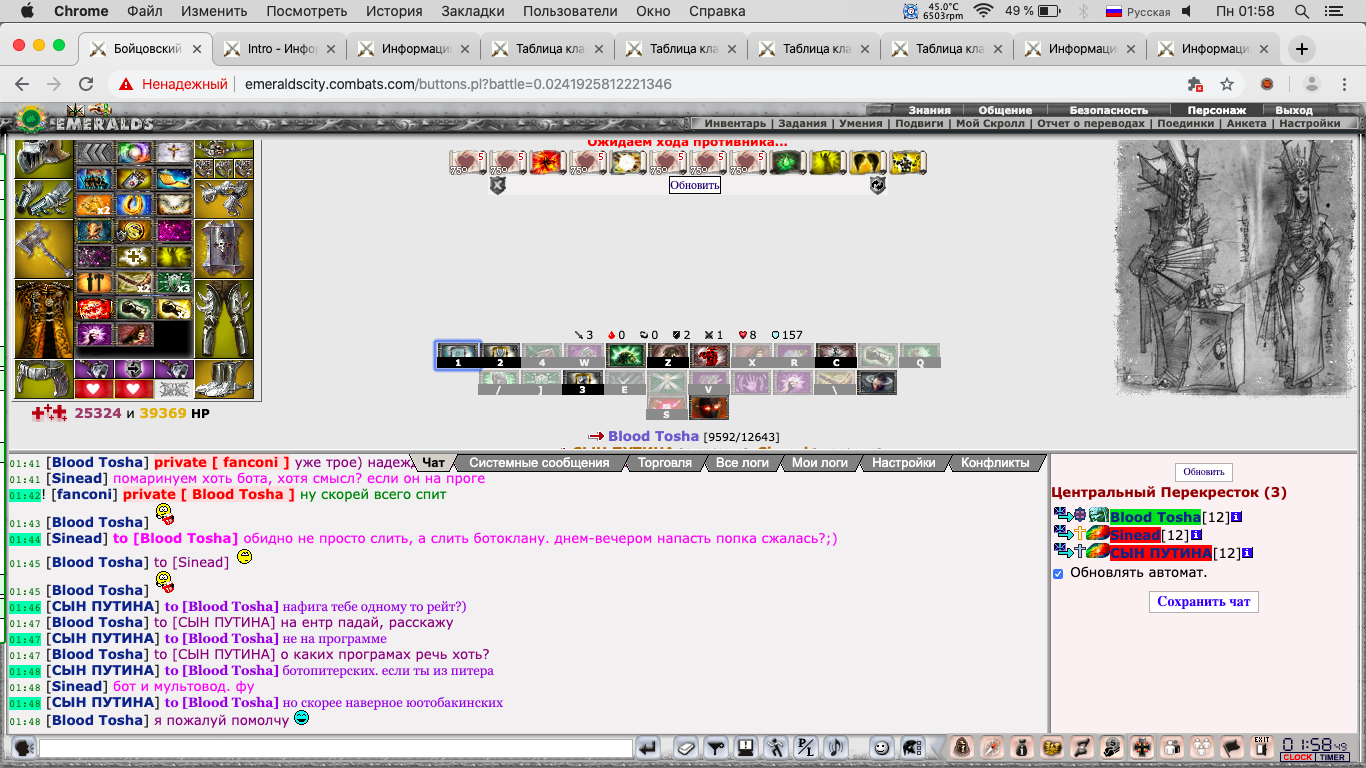
Task: Bookmark this page with the star
Action: (x=1227, y=85)
